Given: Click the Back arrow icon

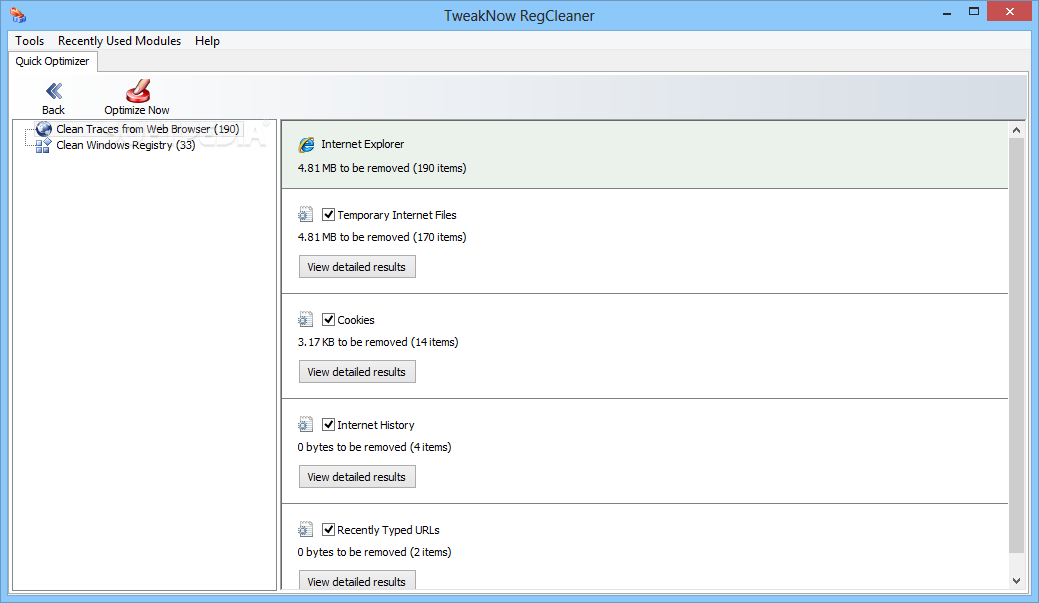Looking at the screenshot, I should pyautogui.click(x=54, y=91).
